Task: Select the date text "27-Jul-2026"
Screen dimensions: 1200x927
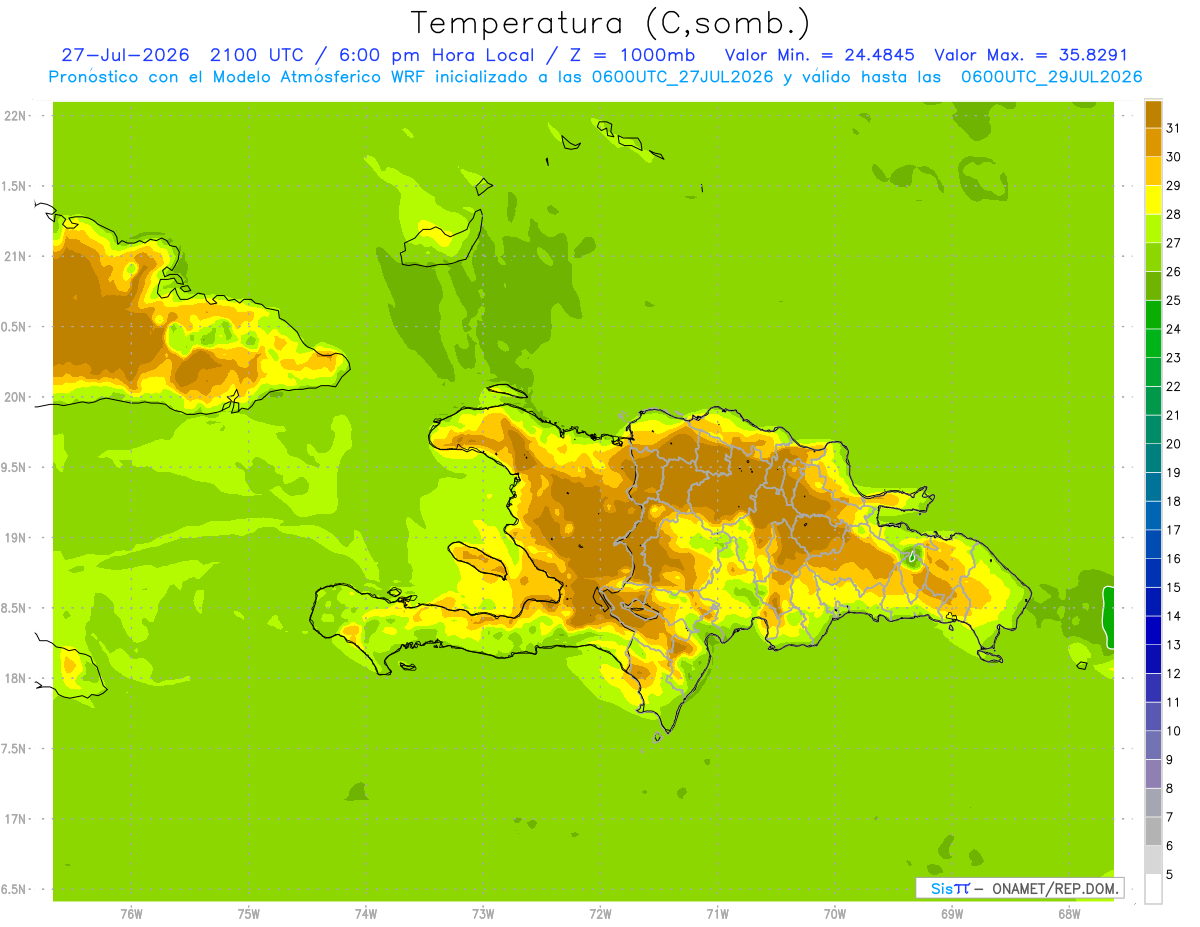Action: point(125,55)
